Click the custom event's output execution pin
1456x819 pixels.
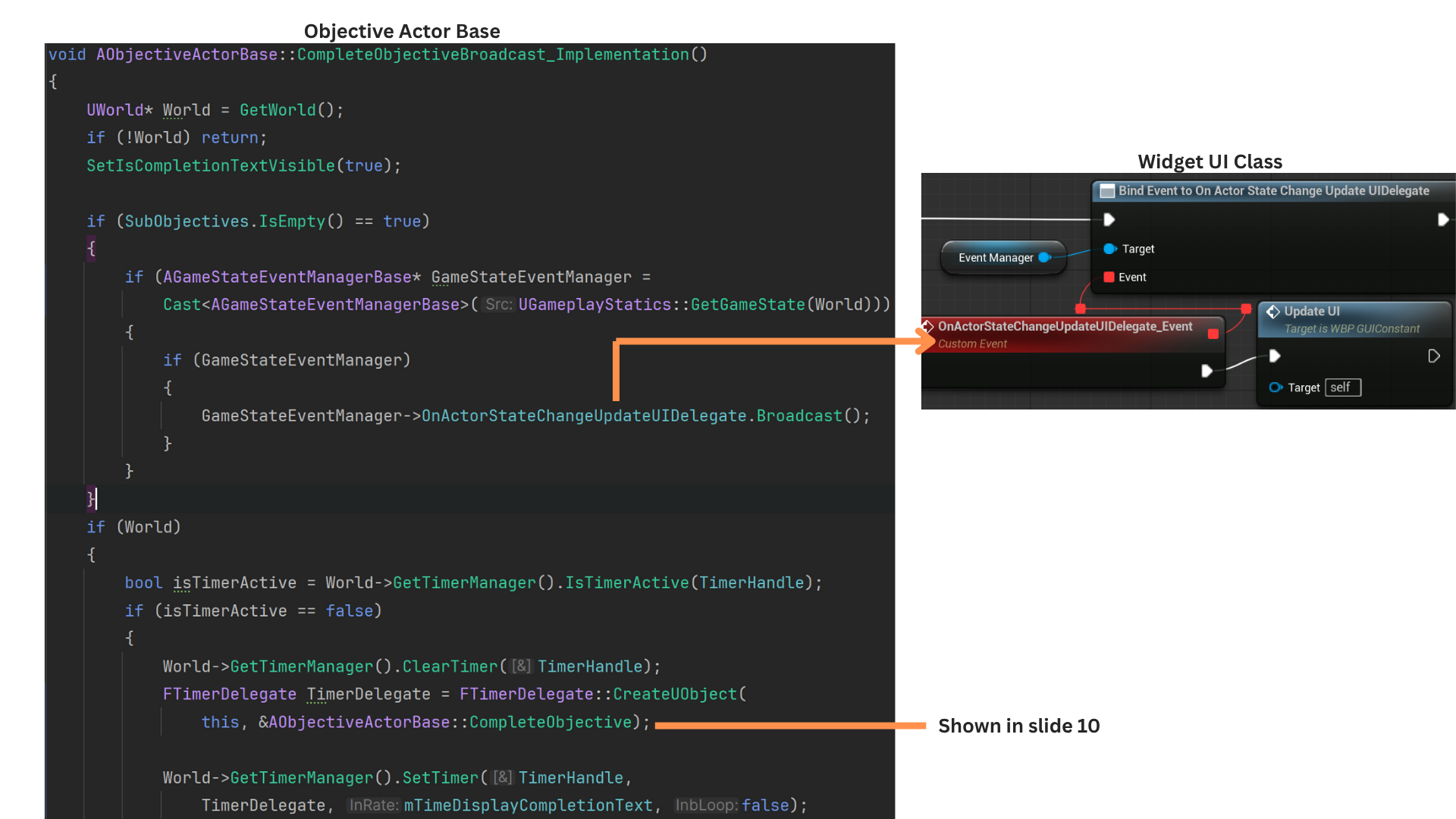[1207, 371]
